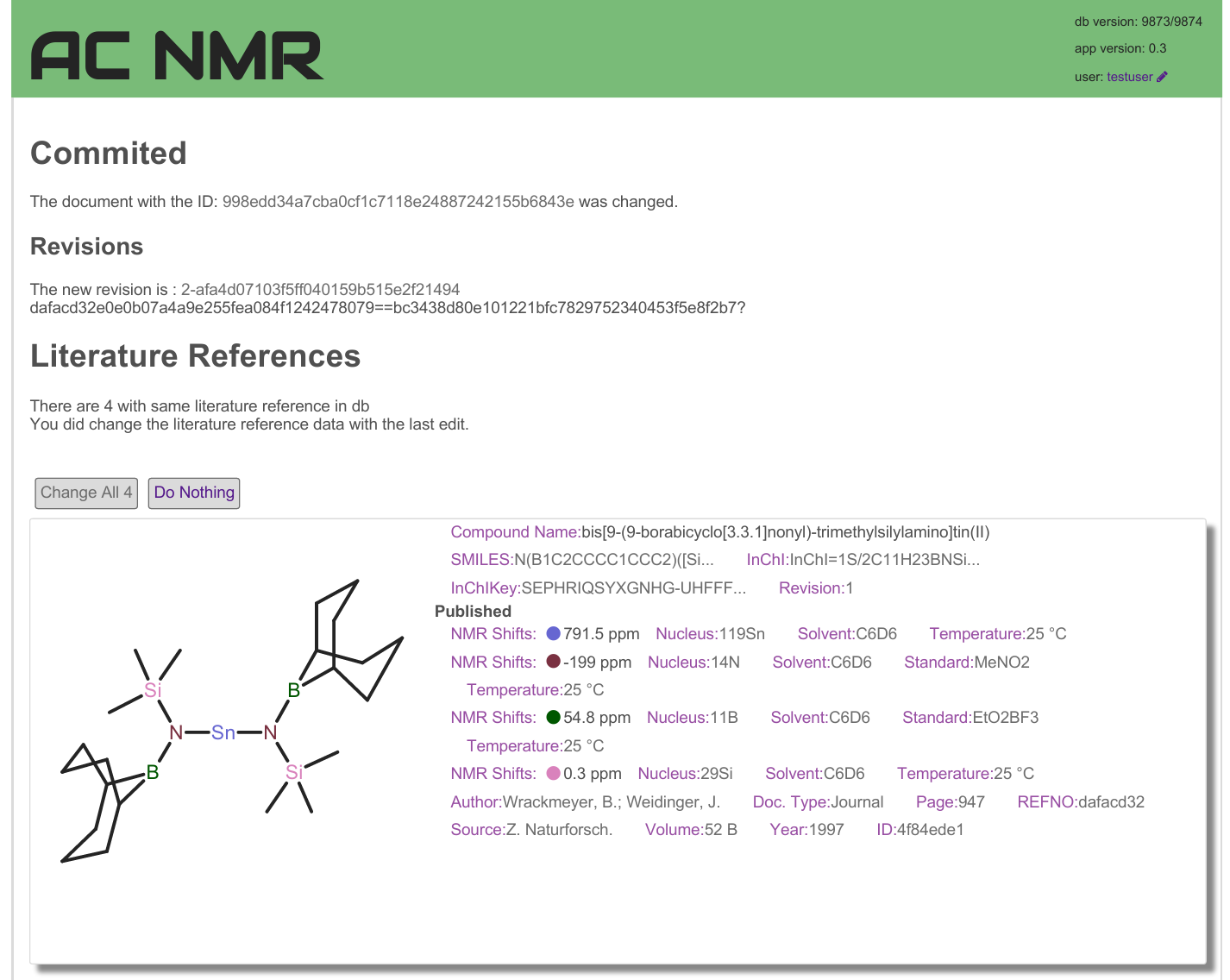This screenshot has width=1230, height=980.
Task: Click the AC NMR logo
Action: point(177,56)
